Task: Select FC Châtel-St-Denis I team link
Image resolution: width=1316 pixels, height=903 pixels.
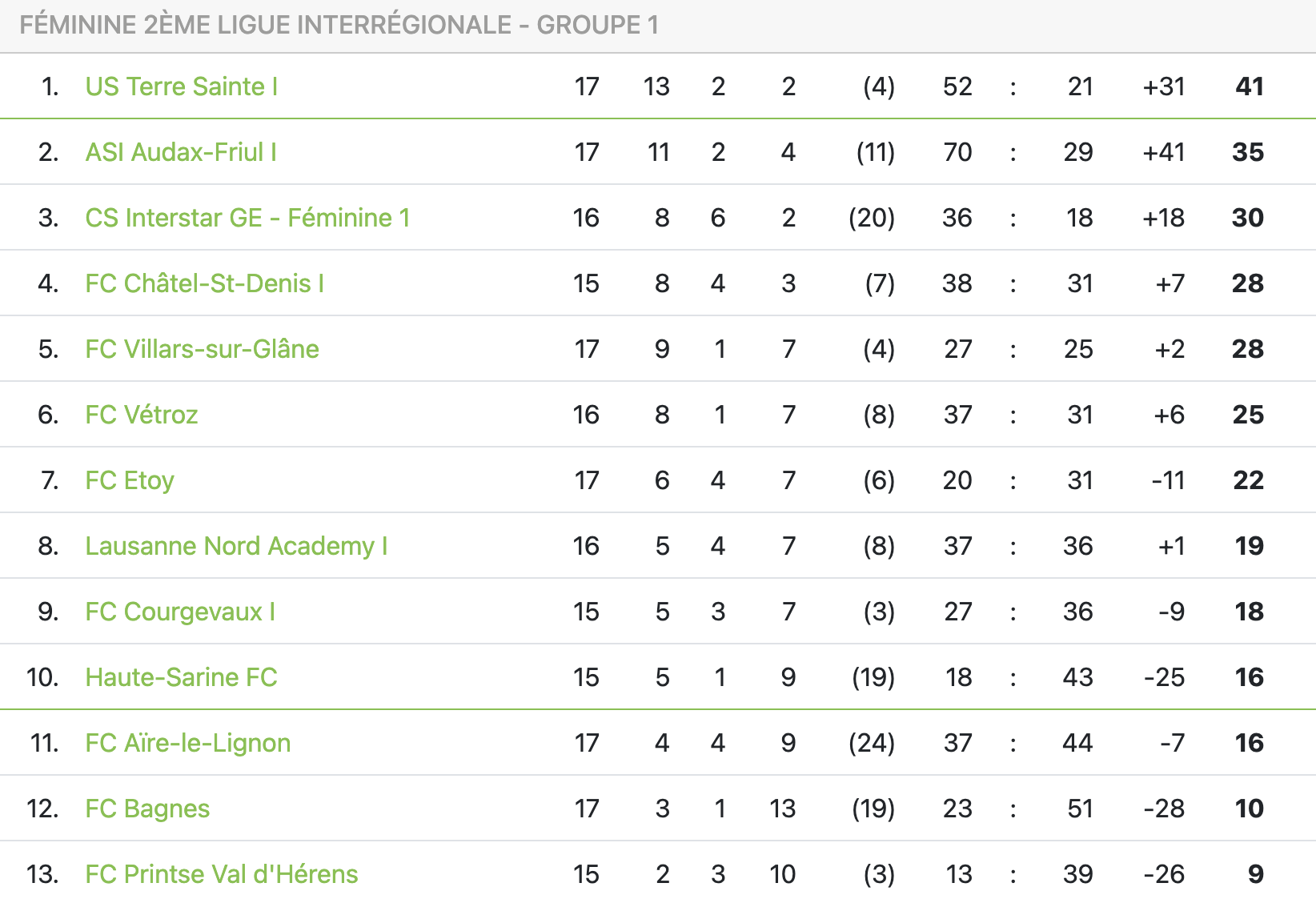Action: click(205, 283)
